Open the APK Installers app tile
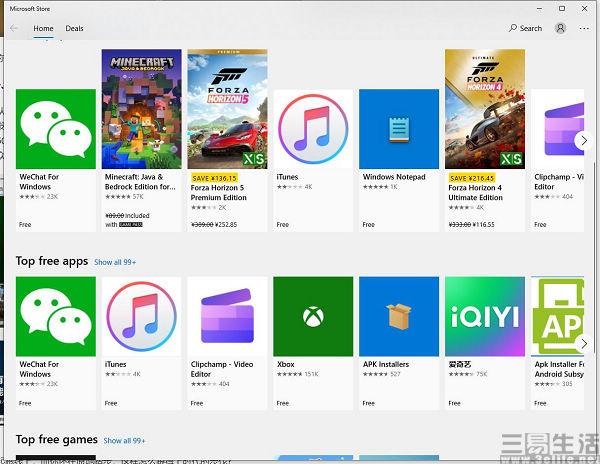This screenshot has height=464, width=600. [399, 316]
